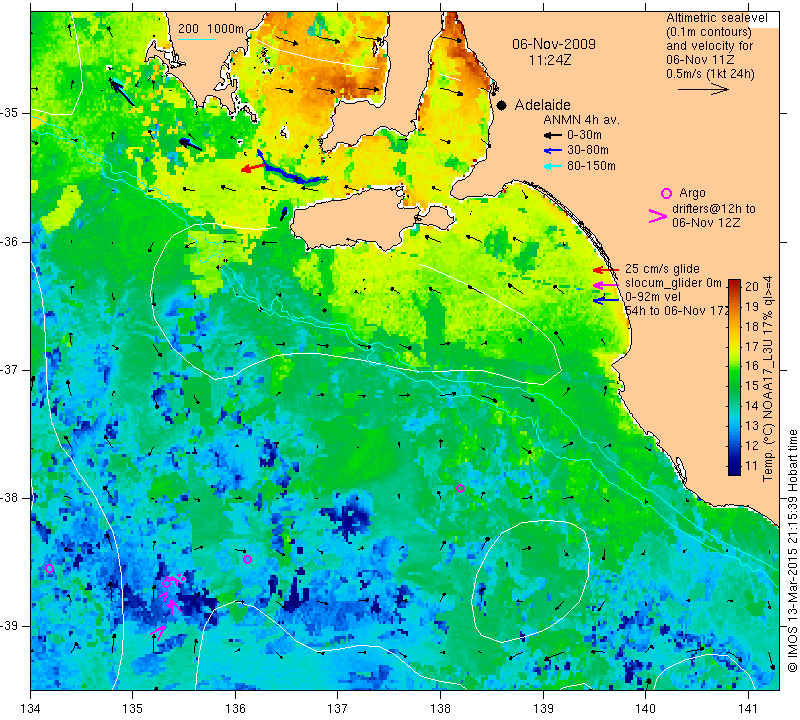Click the colorbar value 18

click(752, 326)
